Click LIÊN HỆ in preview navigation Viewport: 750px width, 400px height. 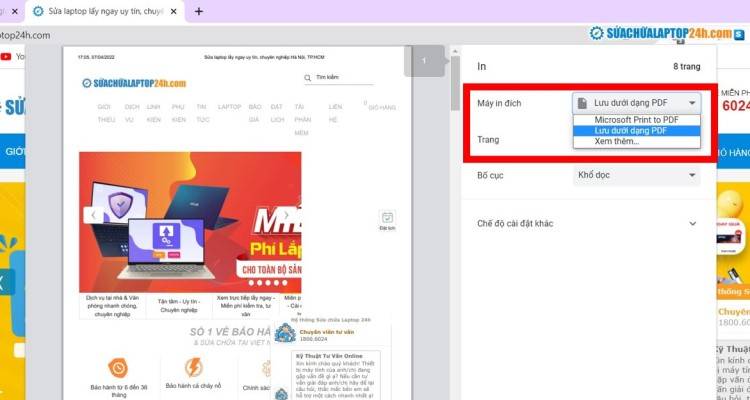click(335, 113)
